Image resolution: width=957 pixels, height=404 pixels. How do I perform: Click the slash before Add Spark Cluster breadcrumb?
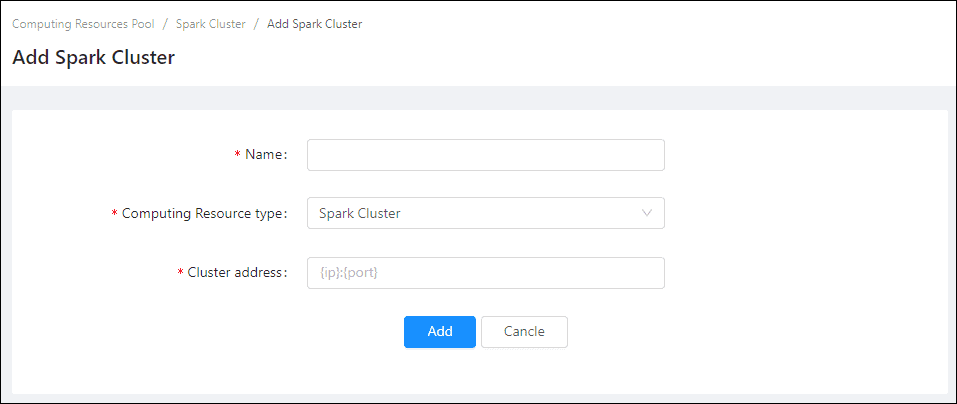coord(256,24)
